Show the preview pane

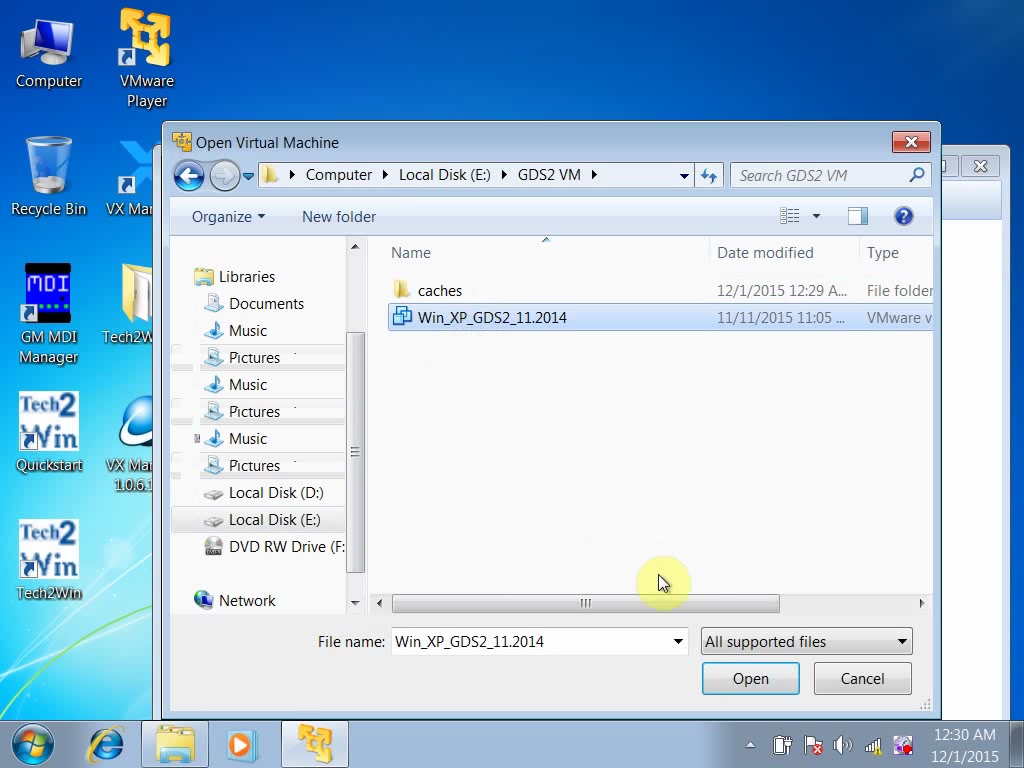point(857,216)
